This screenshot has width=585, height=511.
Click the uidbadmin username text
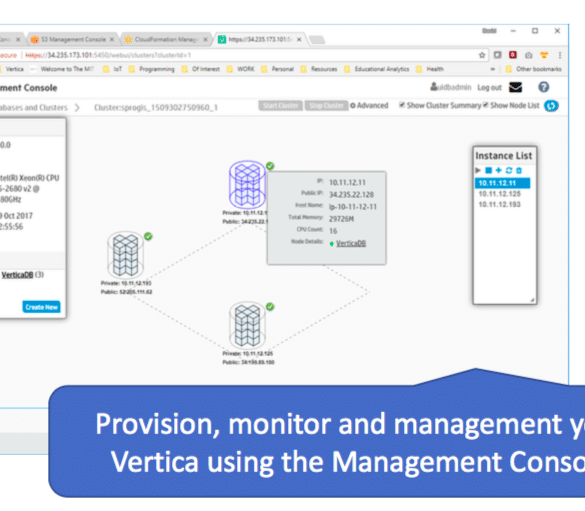pyautogui.click(x=454, y=87)
